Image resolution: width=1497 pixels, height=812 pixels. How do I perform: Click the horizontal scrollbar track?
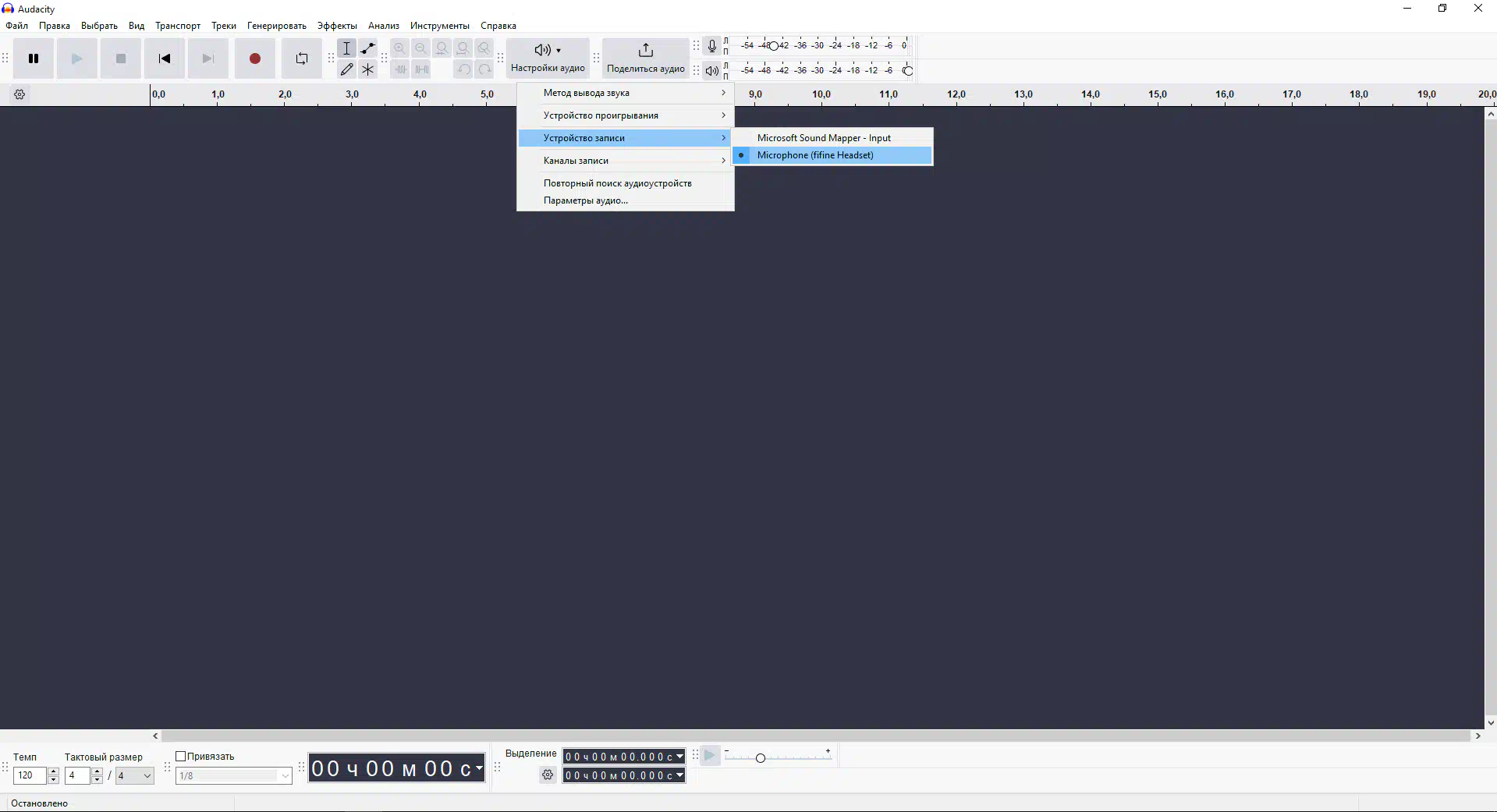(815, 736)
